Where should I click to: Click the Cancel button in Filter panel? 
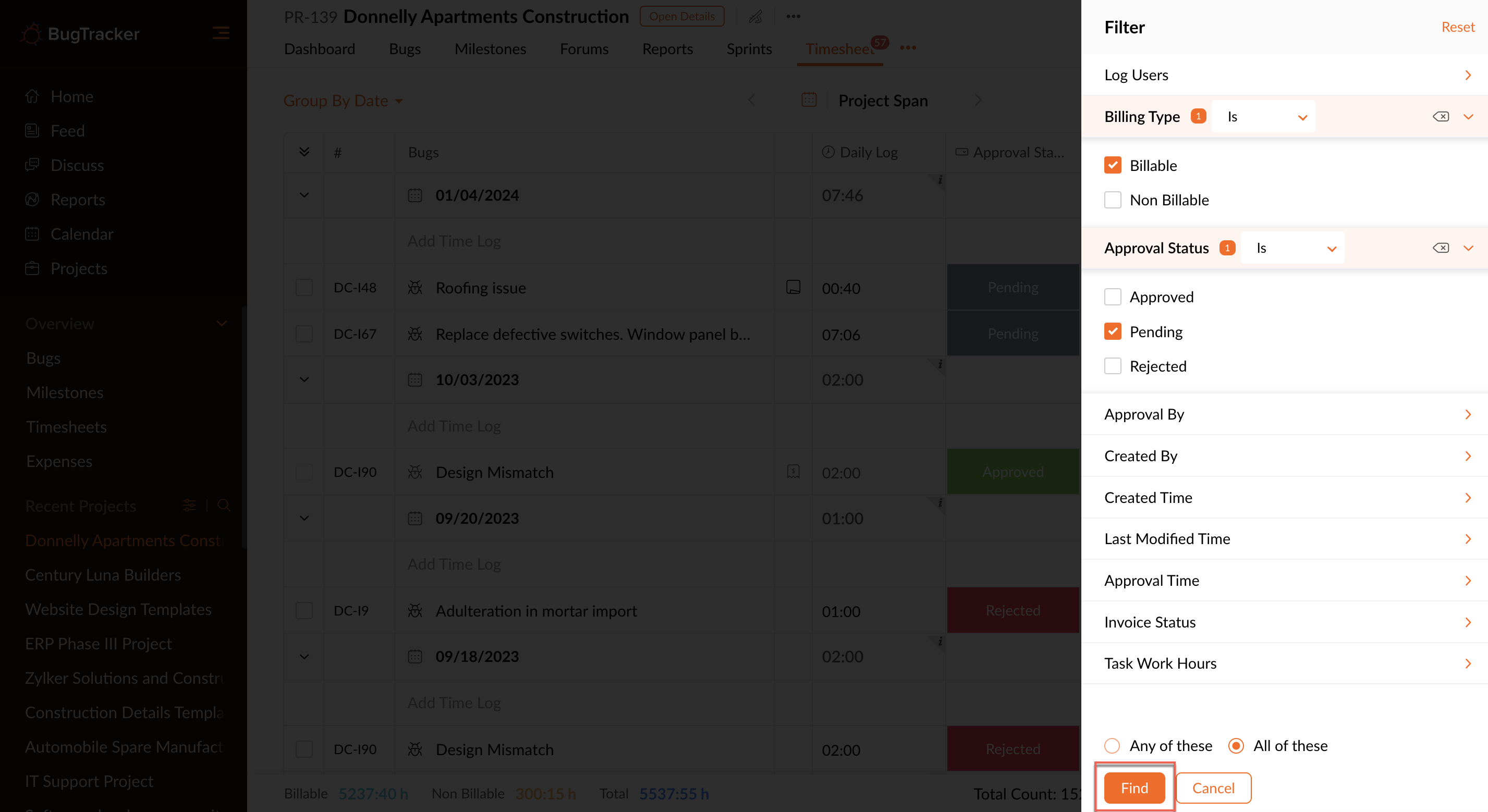pos(1213,788)
